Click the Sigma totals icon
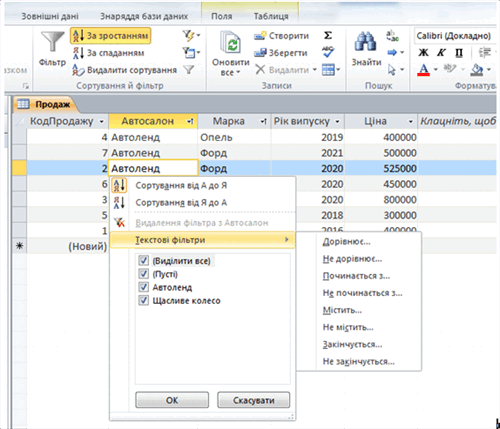The image size is (500, 429). click(x=328, y=35)
